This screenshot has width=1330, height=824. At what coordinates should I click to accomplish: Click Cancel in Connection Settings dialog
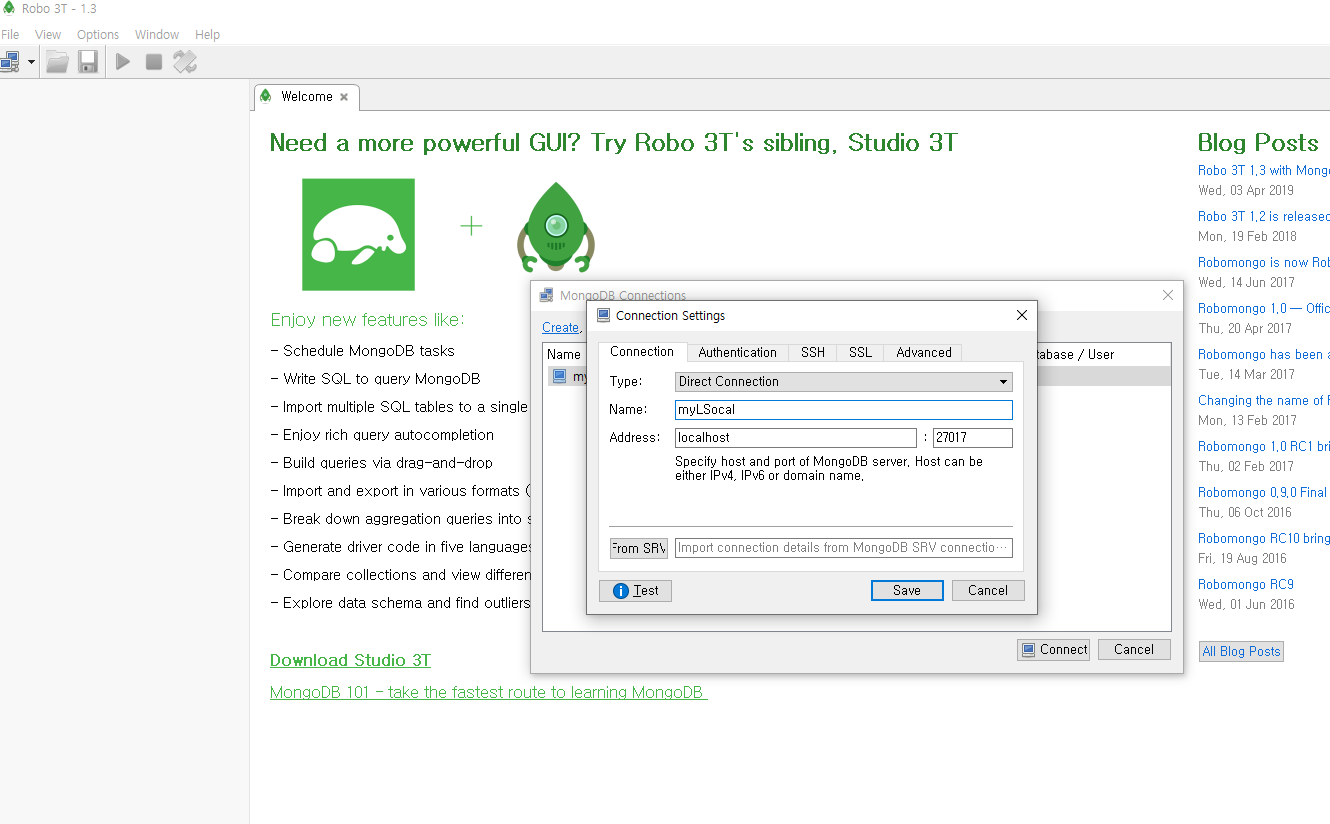[988, 590]
